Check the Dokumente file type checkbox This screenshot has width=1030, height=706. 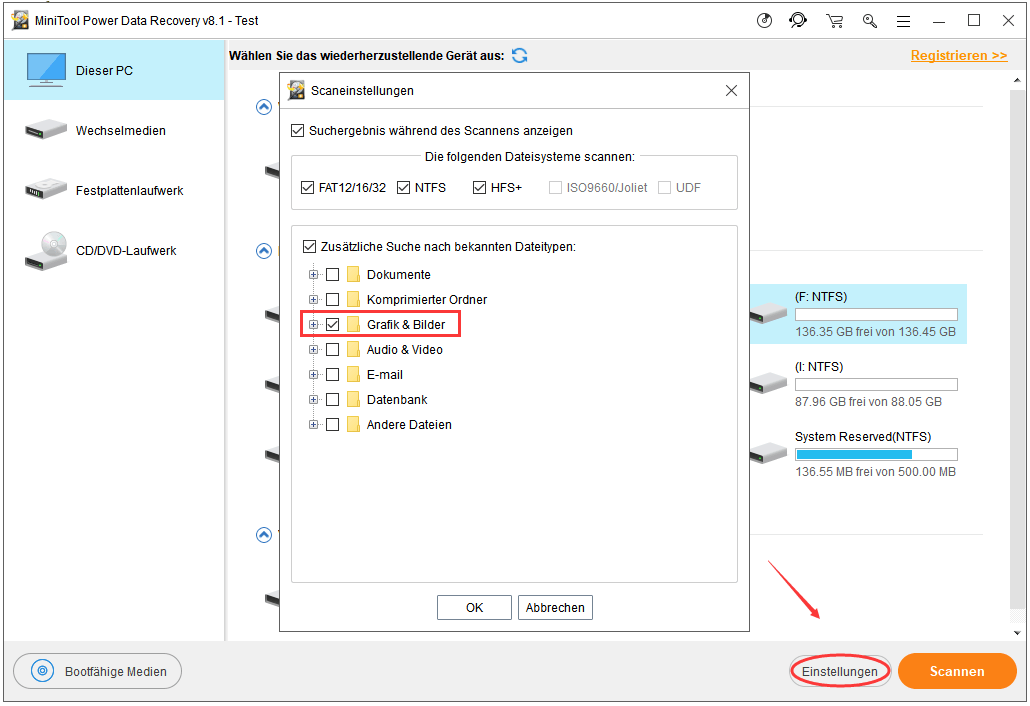(x=333, y=275)
